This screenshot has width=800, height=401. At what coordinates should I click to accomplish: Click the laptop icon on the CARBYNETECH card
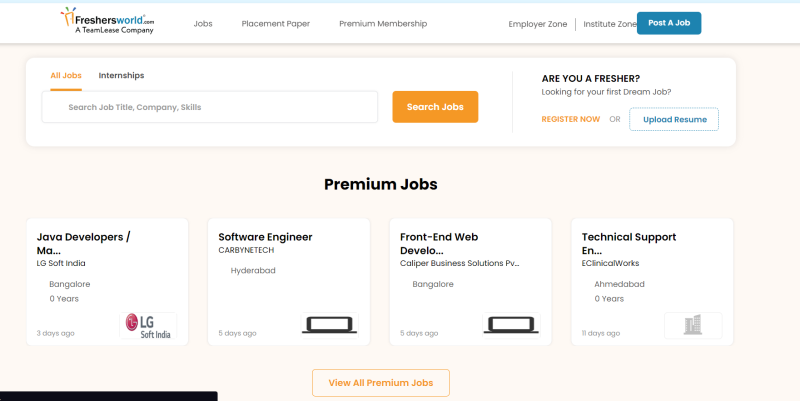pyautogui.click(x=330, y=325)
